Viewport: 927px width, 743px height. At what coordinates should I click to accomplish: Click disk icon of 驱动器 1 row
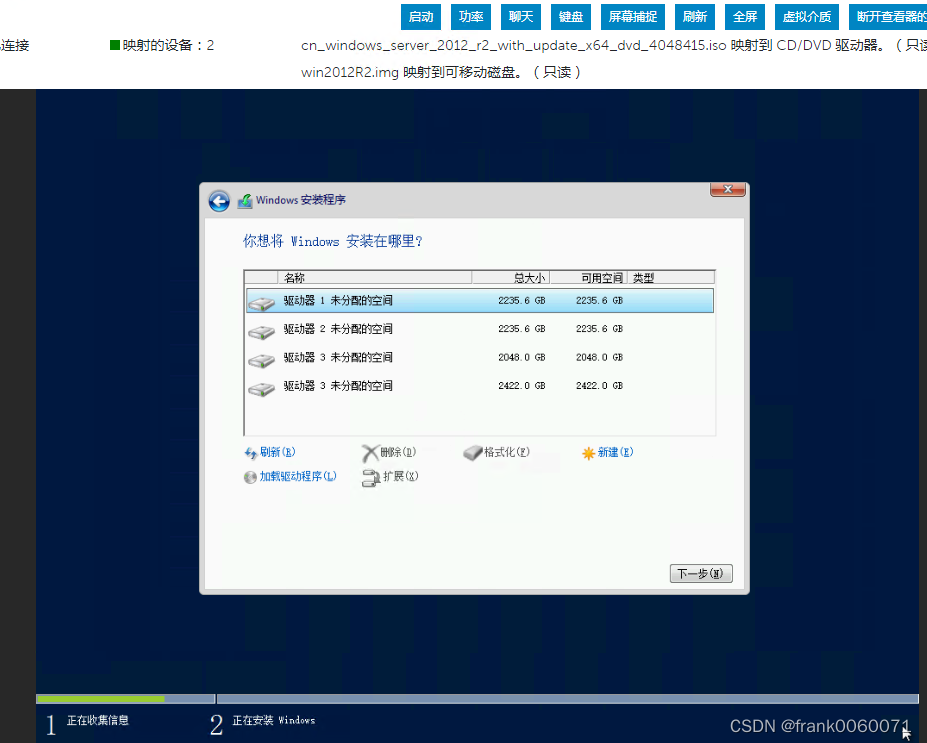[x=261, y=303]
